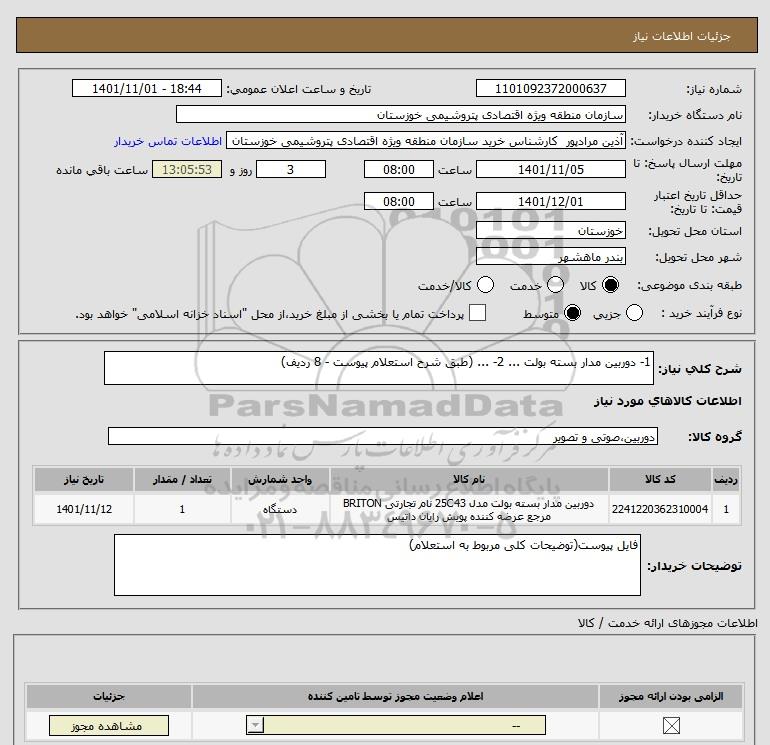Screen dimensions: 770x745
Task: Click the price validity time 08:00 field
Action: (x=399, y=201)
